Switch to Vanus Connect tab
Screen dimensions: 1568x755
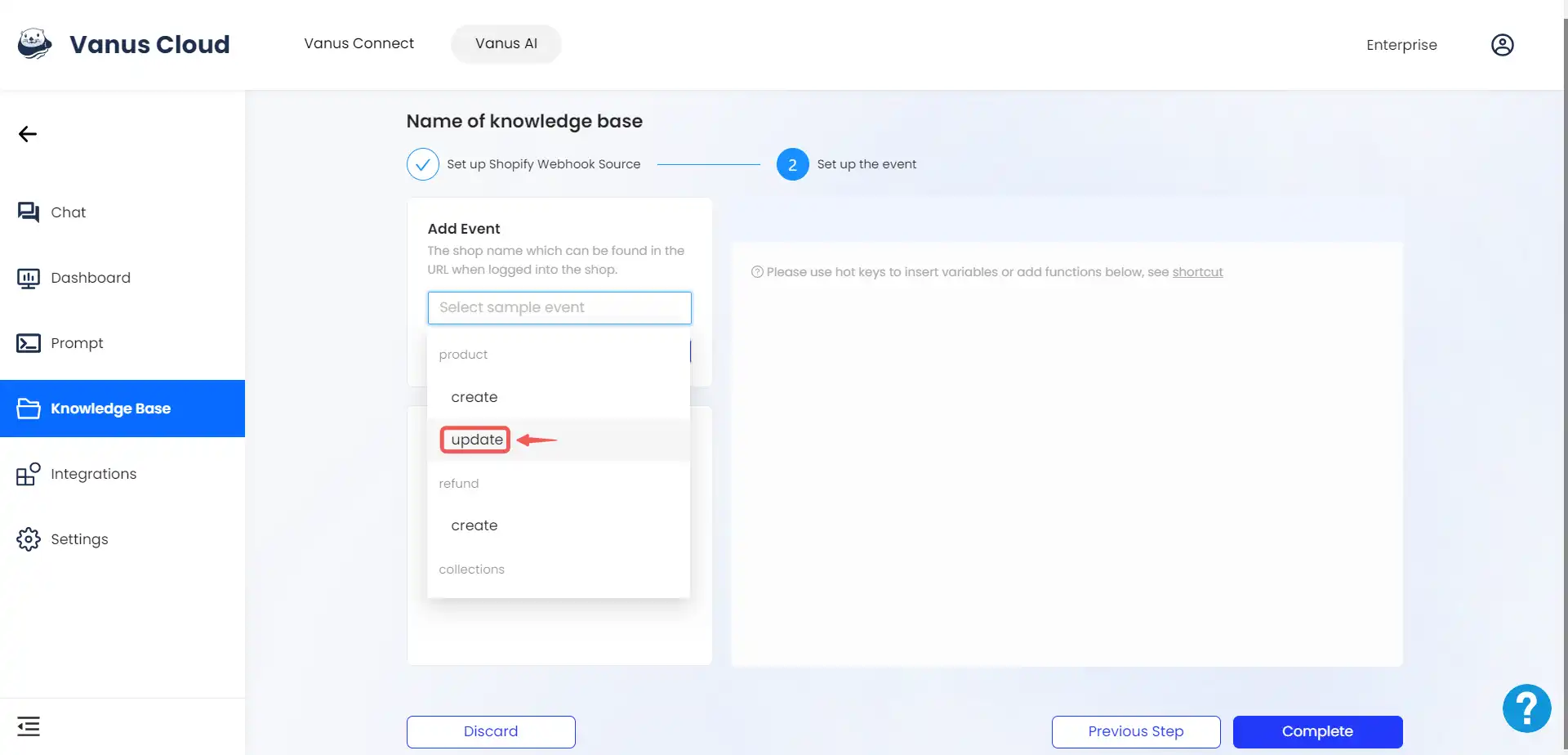pos(359,43)
